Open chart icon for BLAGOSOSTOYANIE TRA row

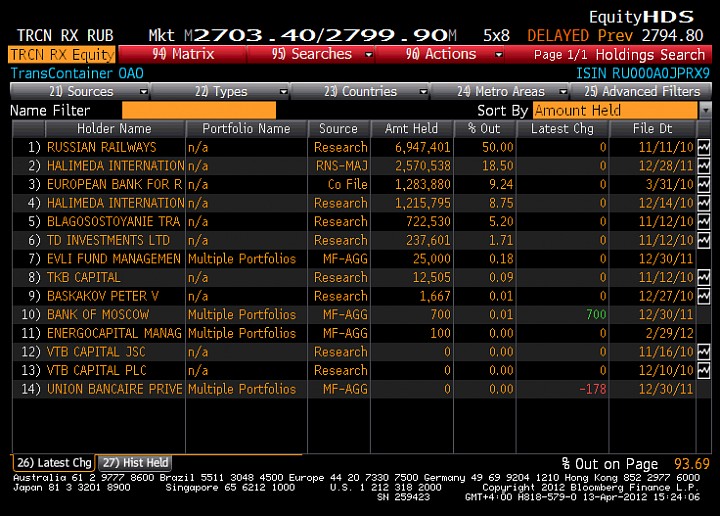click(704, 222)
